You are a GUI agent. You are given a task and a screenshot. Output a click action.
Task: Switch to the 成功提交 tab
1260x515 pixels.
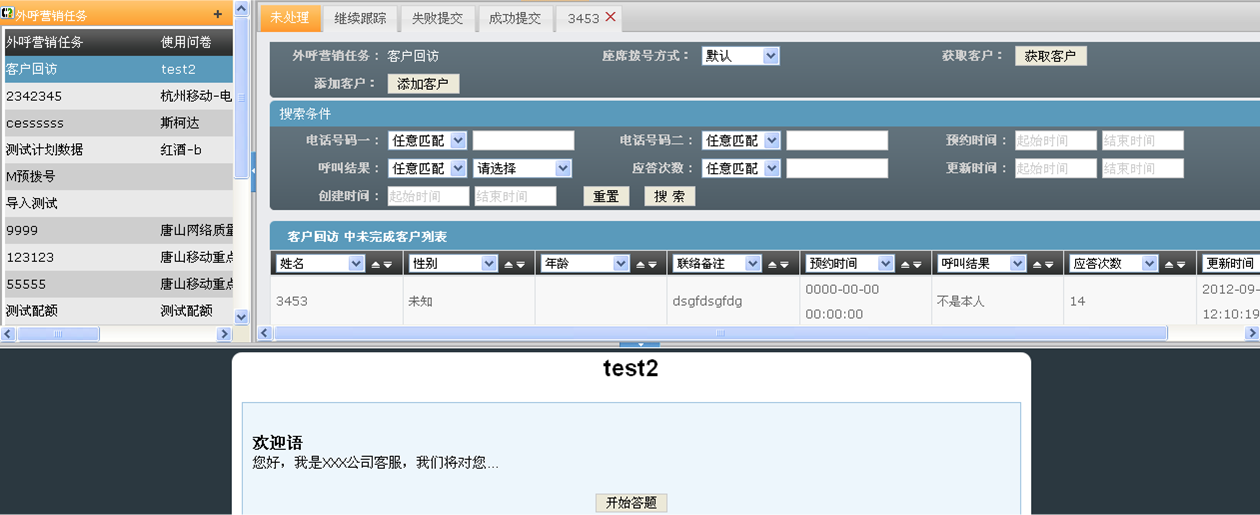(x=514, y=18)
